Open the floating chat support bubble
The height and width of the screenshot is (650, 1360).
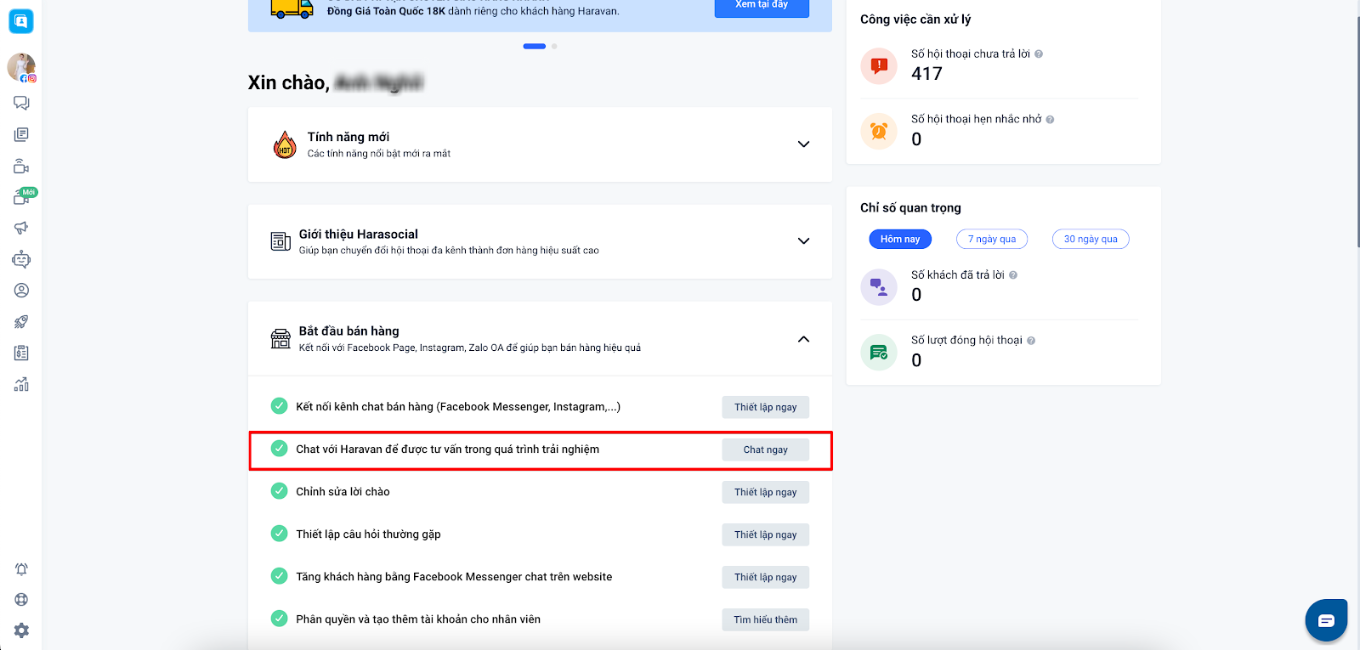[1326, 620]
